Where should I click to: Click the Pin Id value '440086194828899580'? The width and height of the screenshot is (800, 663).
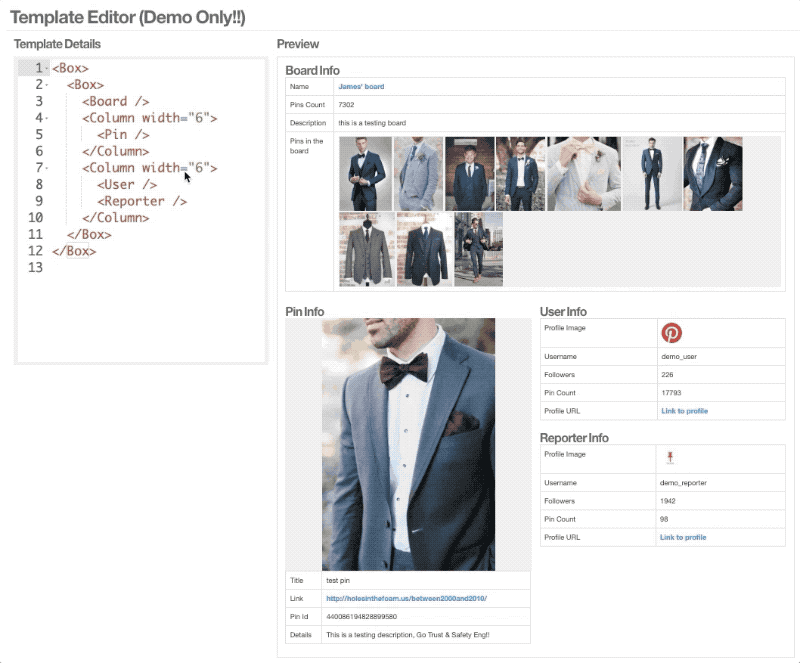[361, 617]
